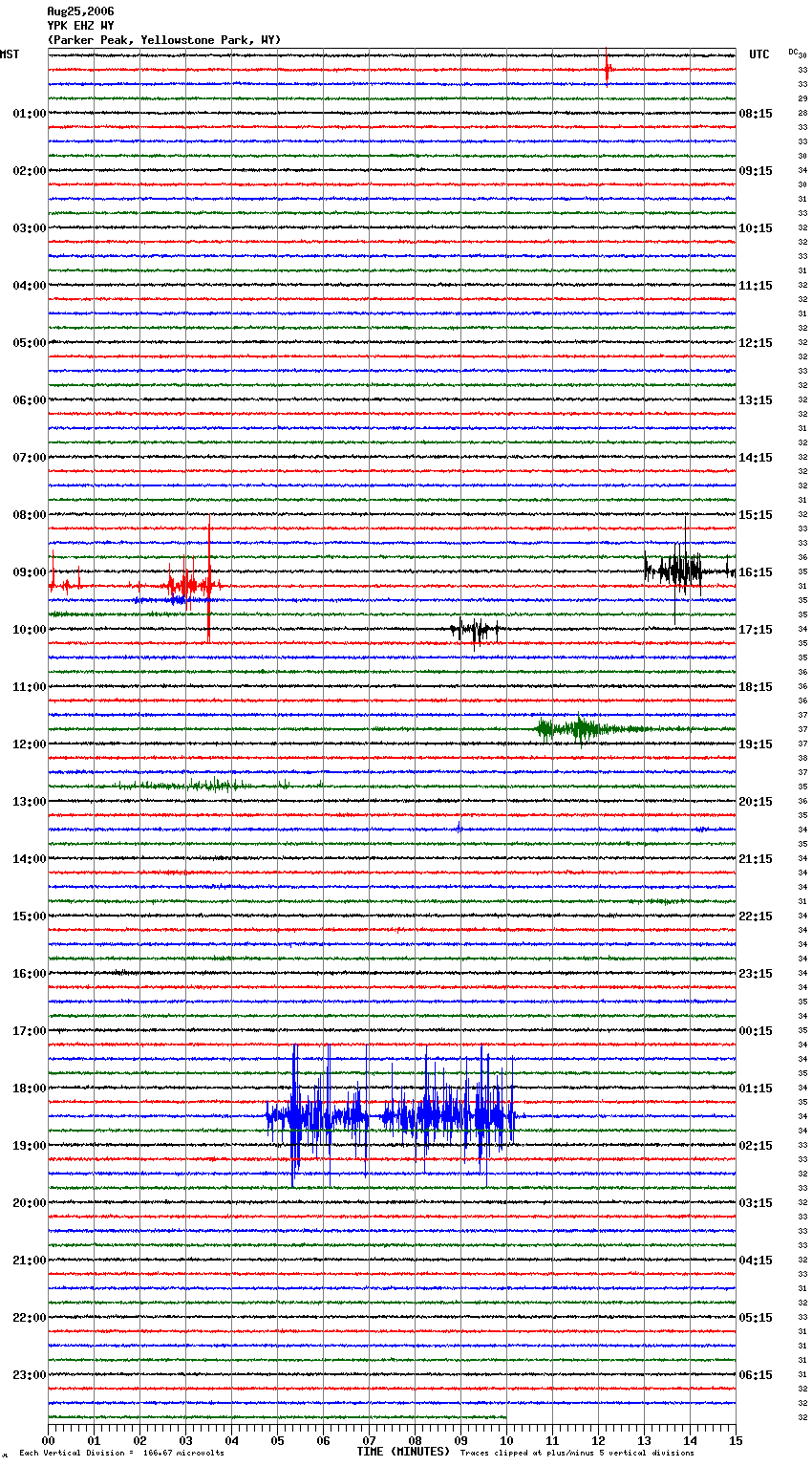Click the 01:15 UTC time label
Viewport: 812px width, 1466px height.
(756, 1089)
